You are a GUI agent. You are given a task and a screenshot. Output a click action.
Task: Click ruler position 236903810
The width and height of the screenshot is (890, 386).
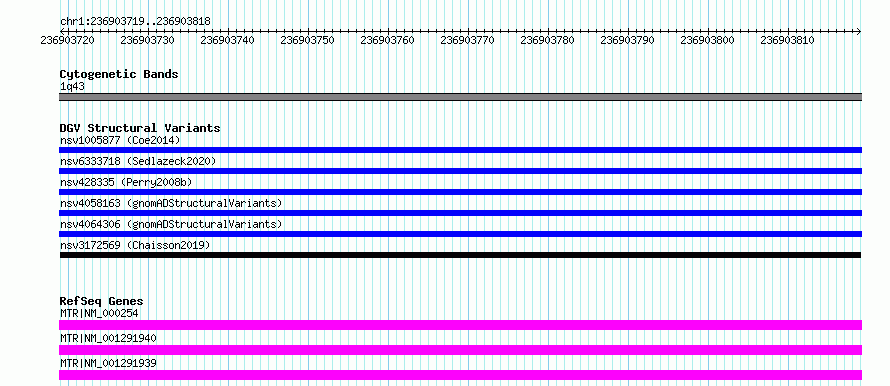tap(788, 40)
